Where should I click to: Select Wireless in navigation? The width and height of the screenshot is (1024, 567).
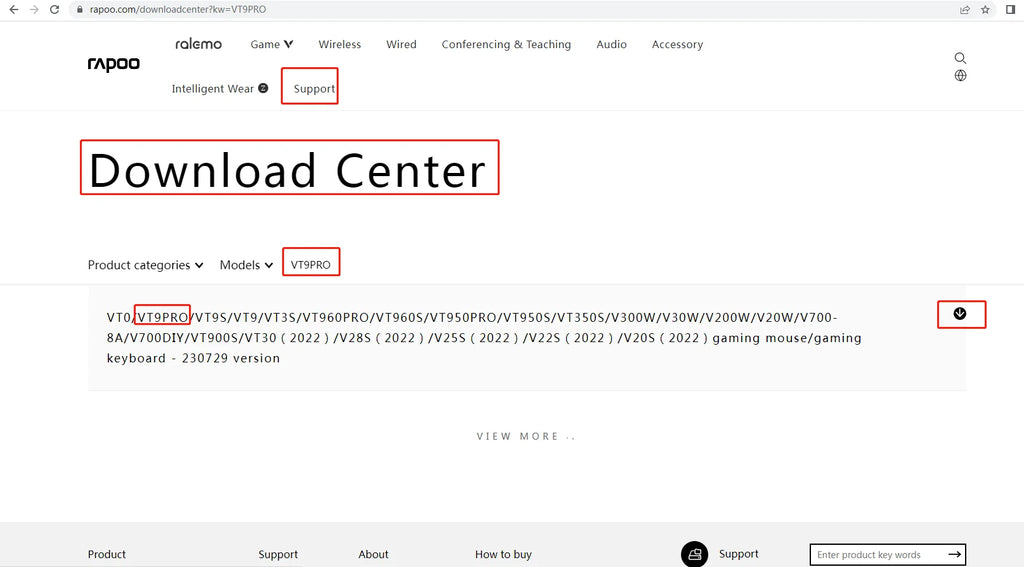point(340,44)
